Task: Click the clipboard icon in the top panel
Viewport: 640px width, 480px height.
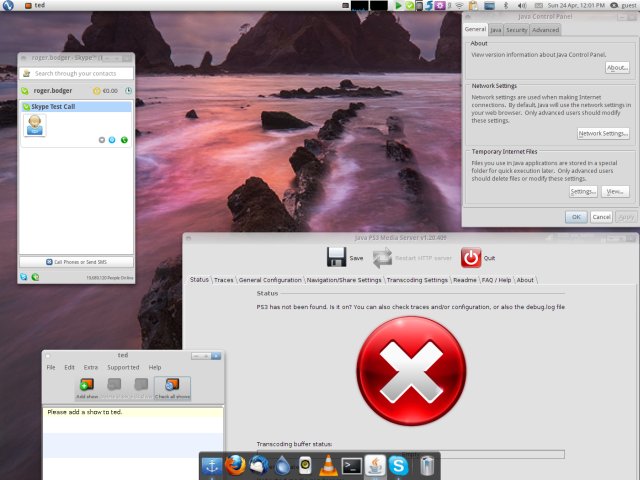Action: click(x=473, y=5)
